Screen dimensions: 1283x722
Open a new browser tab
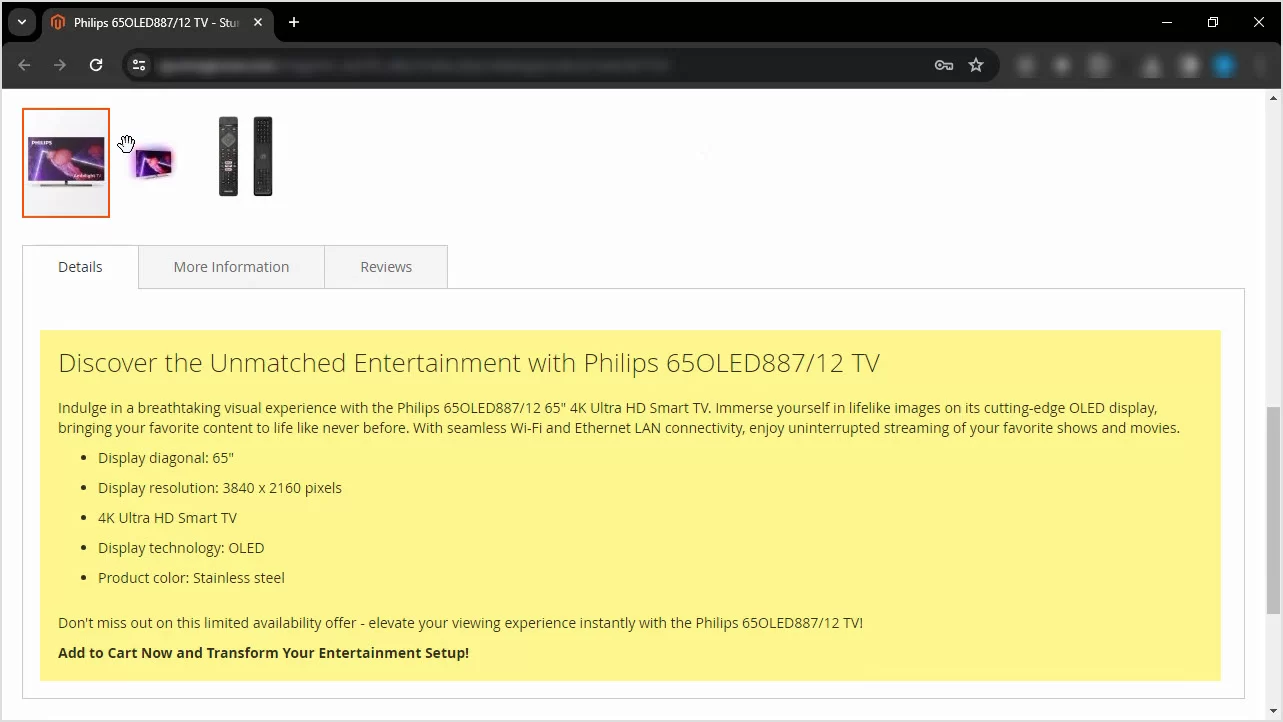pyautogui.click(x=293, y=22)
